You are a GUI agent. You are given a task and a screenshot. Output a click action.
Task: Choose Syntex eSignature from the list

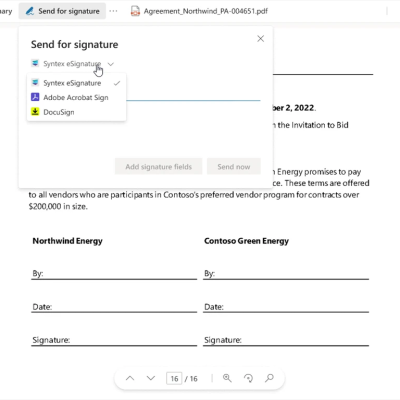76,83
